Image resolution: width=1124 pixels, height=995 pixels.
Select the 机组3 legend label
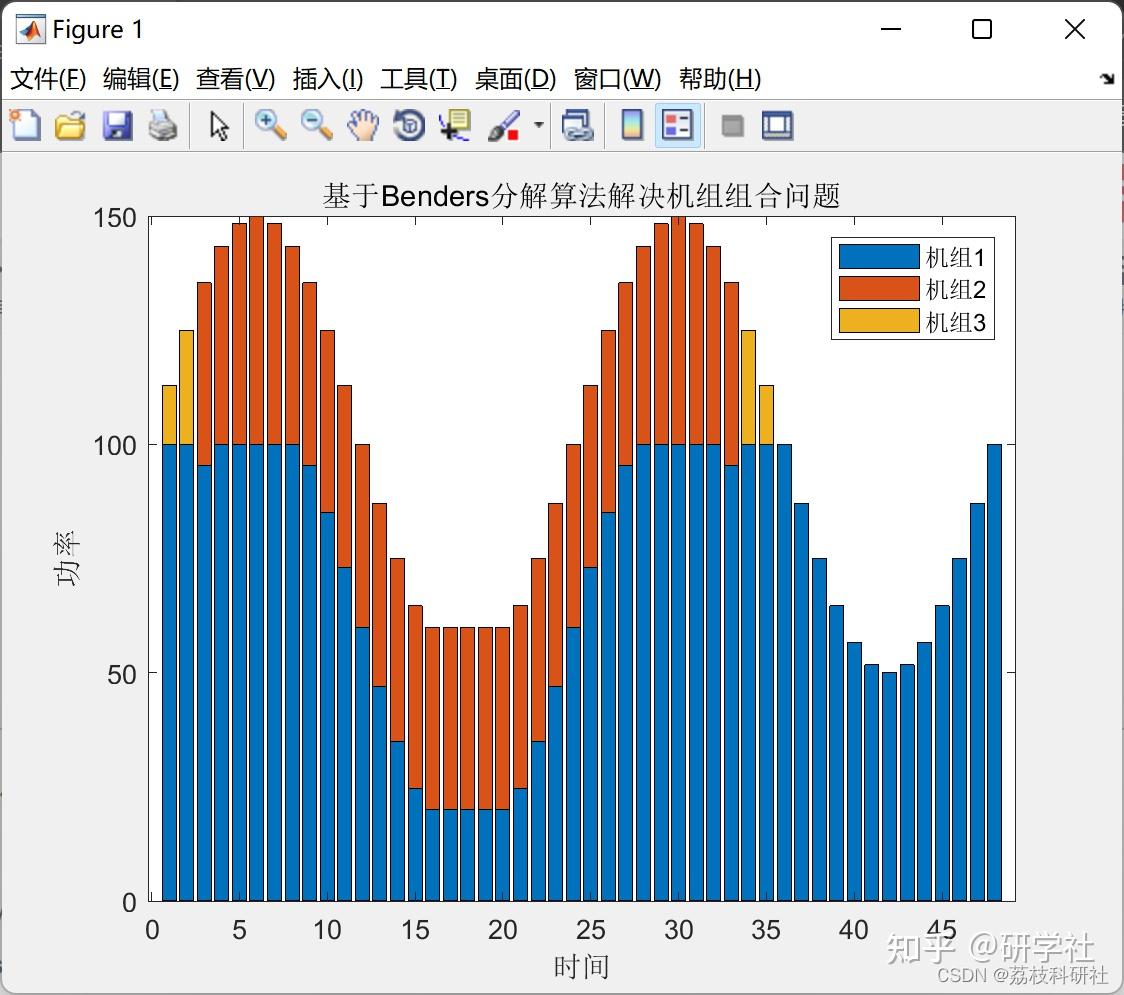956,321
